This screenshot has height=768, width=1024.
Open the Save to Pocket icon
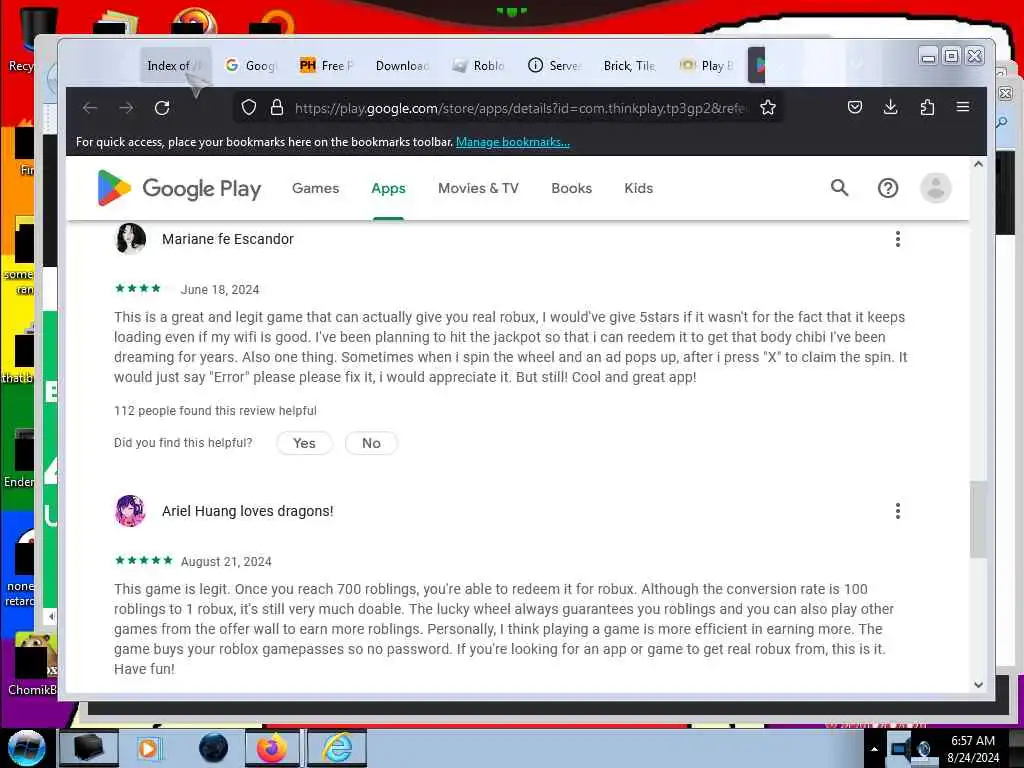click(855, 107)
